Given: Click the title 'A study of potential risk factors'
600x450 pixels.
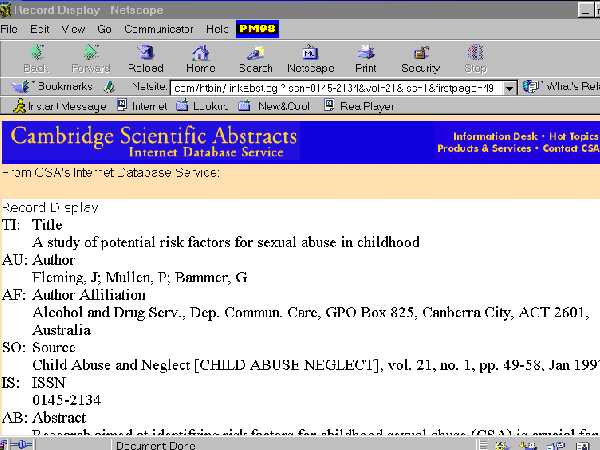Looking at the screenshot, I should tap(226, 242).
